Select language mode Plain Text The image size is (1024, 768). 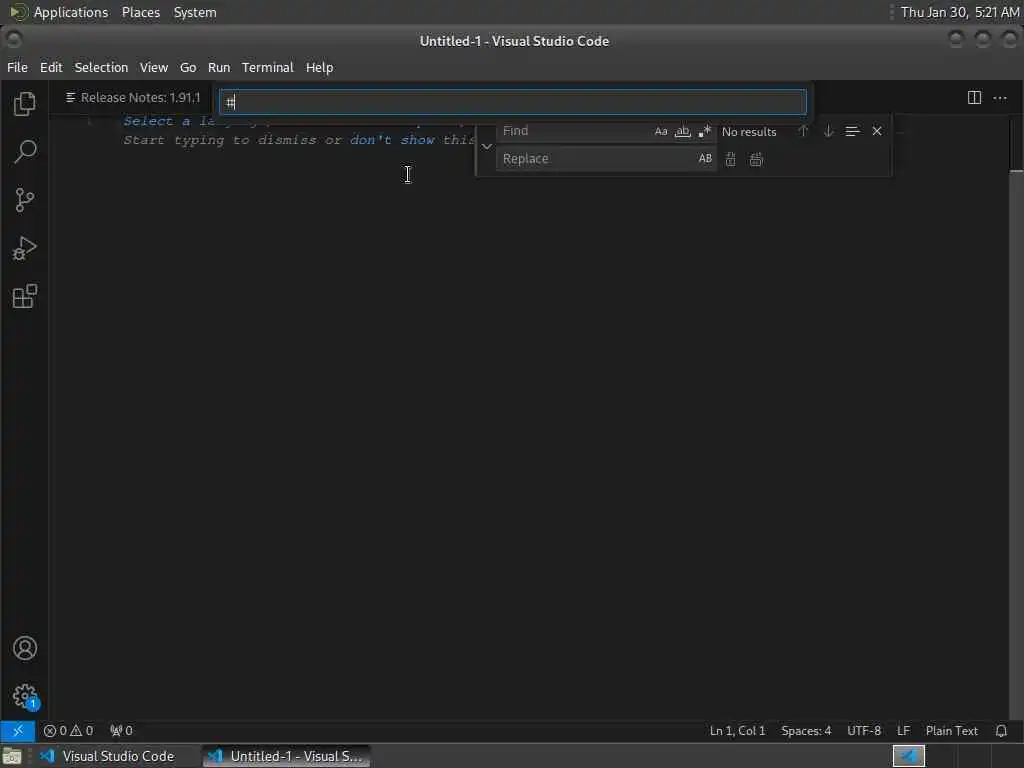pos(952,731)
